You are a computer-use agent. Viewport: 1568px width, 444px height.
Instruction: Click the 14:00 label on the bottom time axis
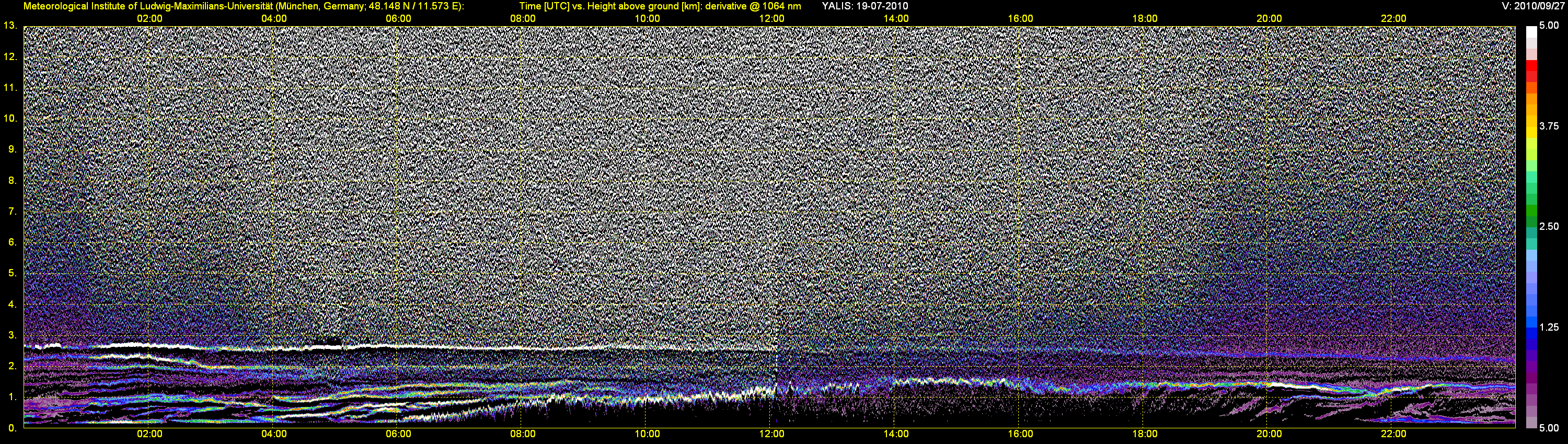point(896,434)
